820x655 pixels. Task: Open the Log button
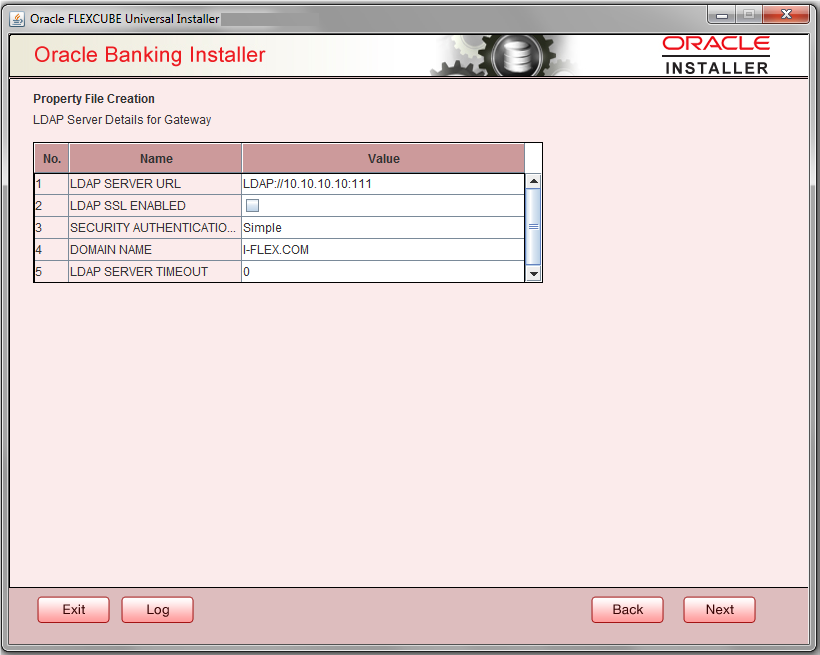tap(157, 609)
